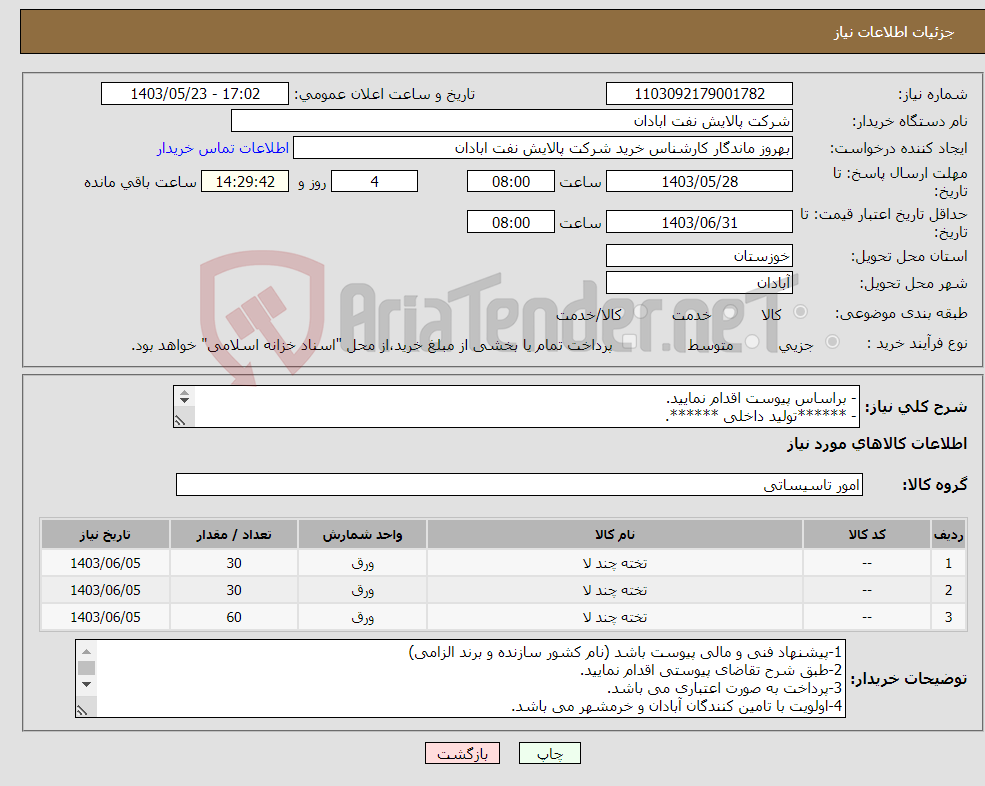Click item name تخته چند لا in row 1
Screen dimensions: 985x786
614,564
